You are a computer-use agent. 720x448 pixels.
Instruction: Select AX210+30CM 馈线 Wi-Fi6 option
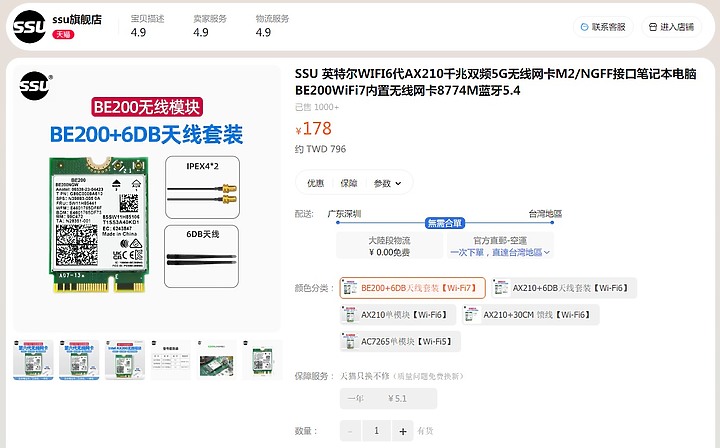tap(530, 315)
